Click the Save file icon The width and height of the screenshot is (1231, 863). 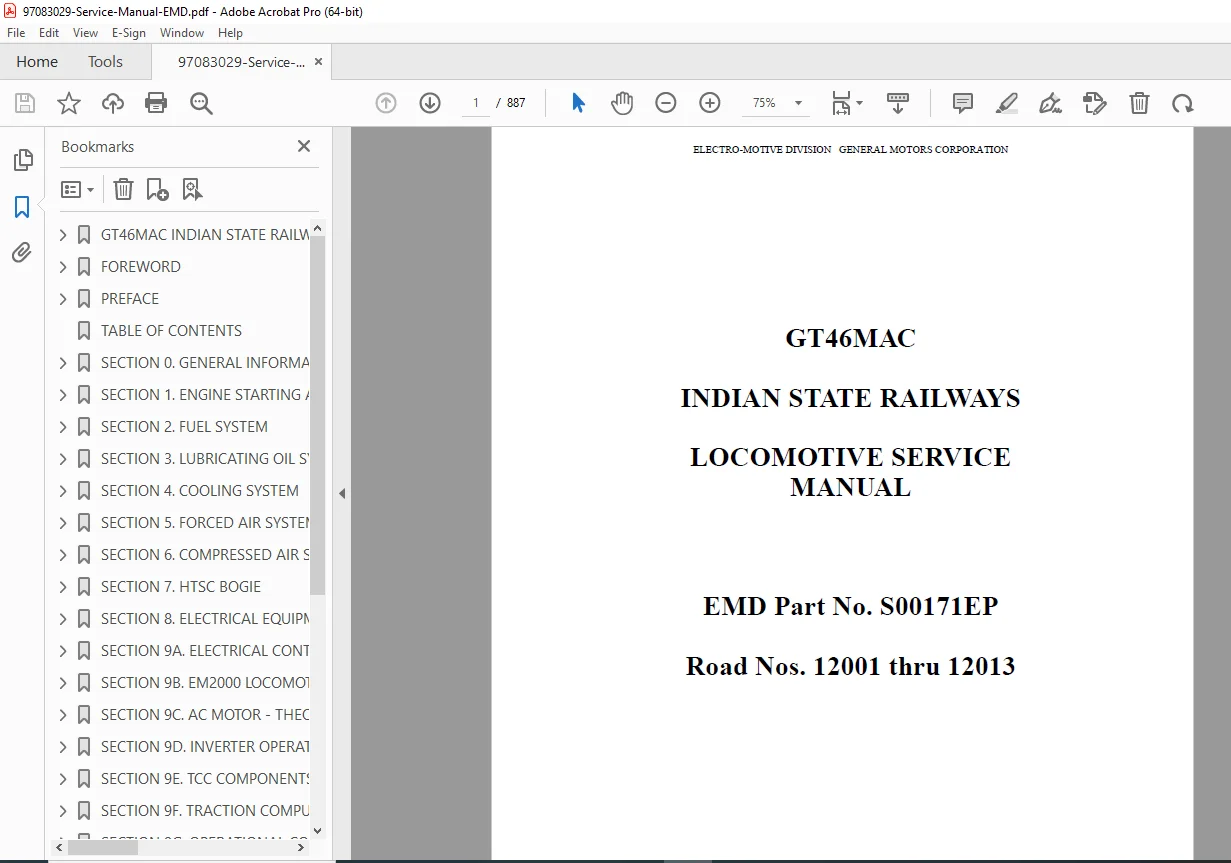(x=25, y=103)
